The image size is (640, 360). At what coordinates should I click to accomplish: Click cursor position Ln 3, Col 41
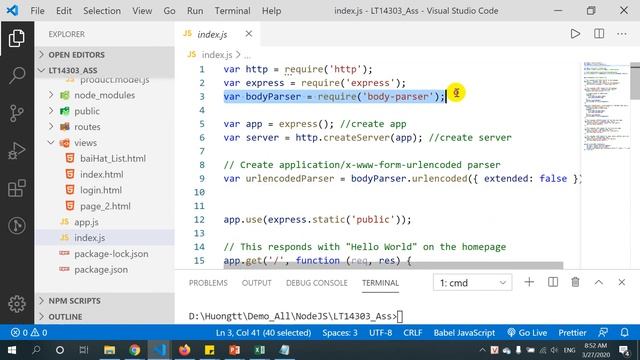263,333
